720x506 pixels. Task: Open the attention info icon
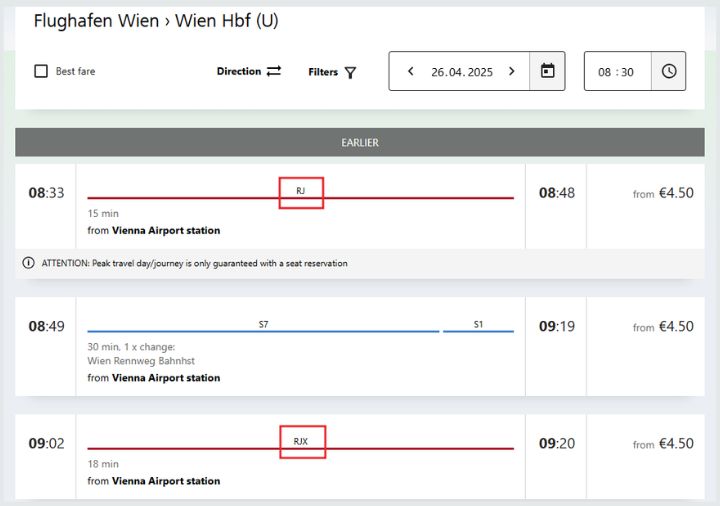point(28,263)
